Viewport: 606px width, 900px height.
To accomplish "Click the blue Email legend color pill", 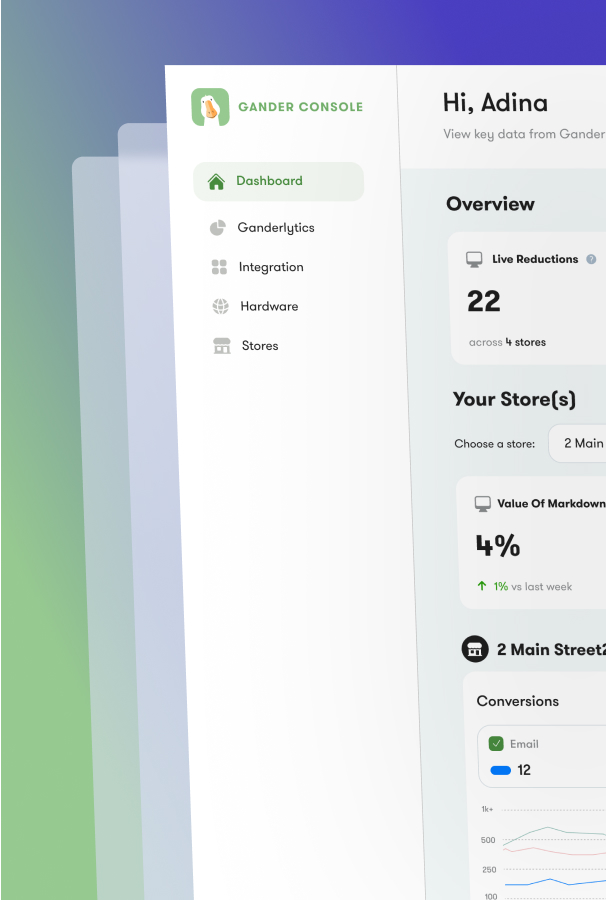I will [500, 770].
